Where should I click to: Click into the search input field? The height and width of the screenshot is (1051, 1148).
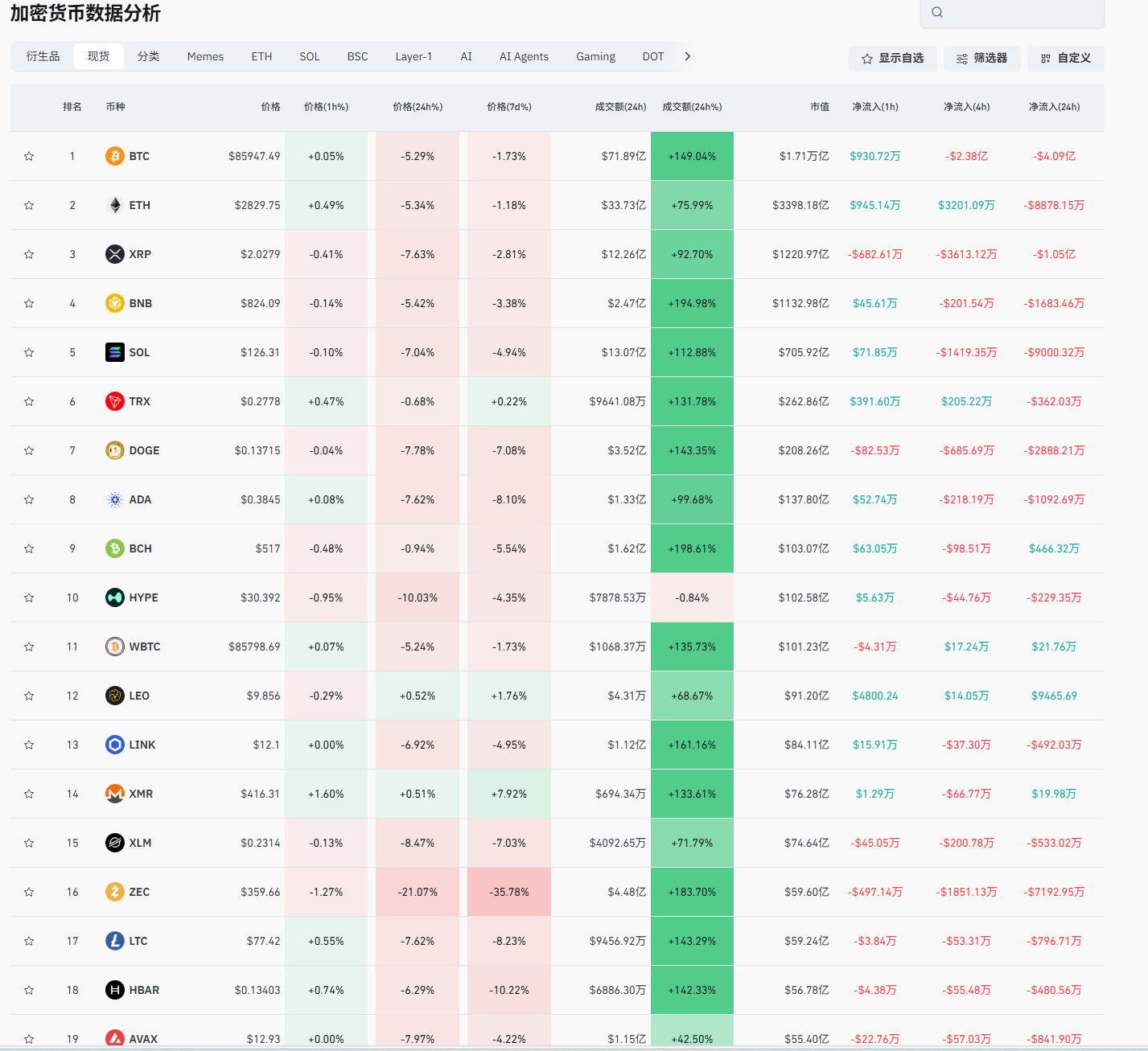coord(1022,12)
